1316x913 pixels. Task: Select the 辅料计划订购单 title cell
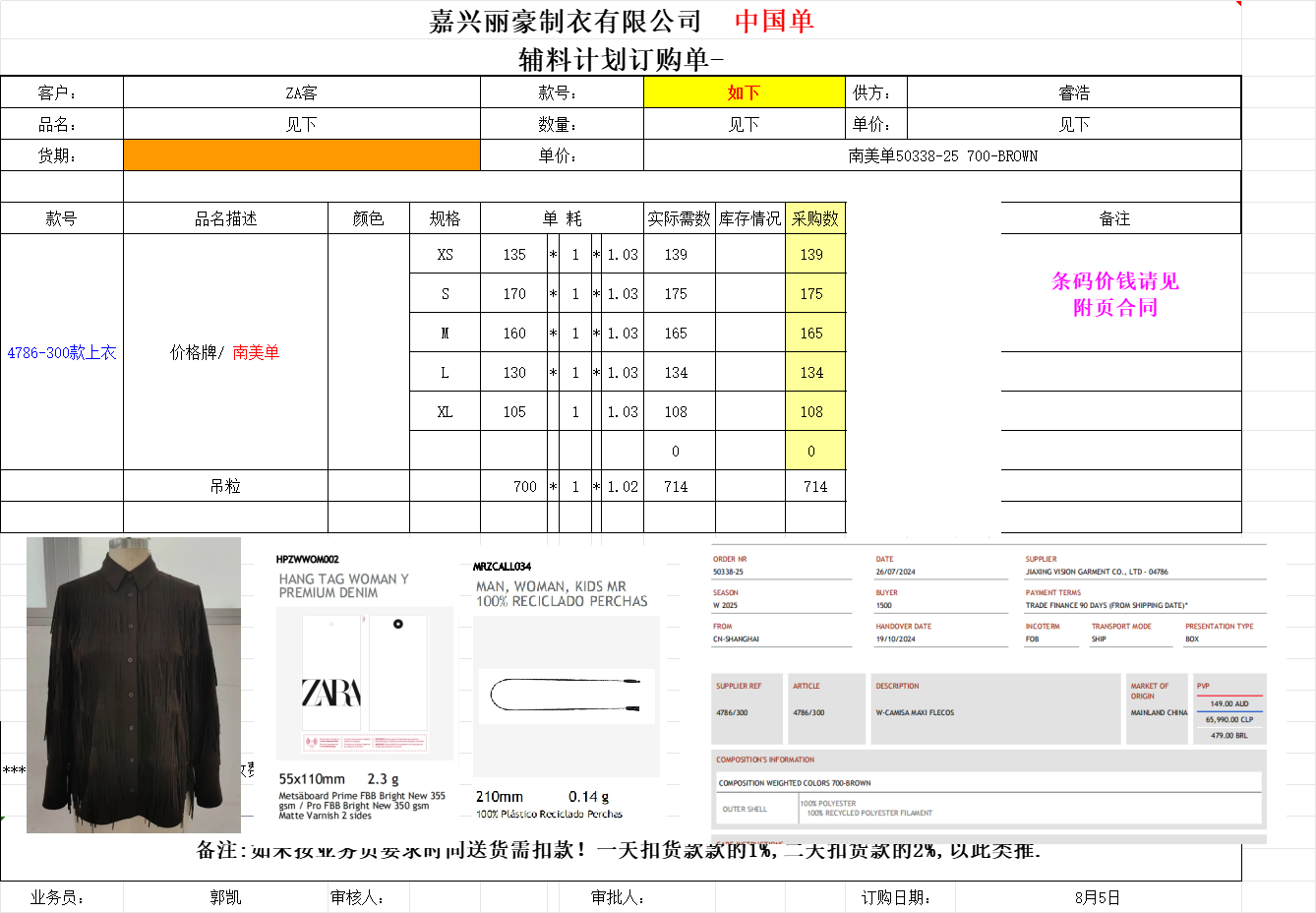point(620,59)
